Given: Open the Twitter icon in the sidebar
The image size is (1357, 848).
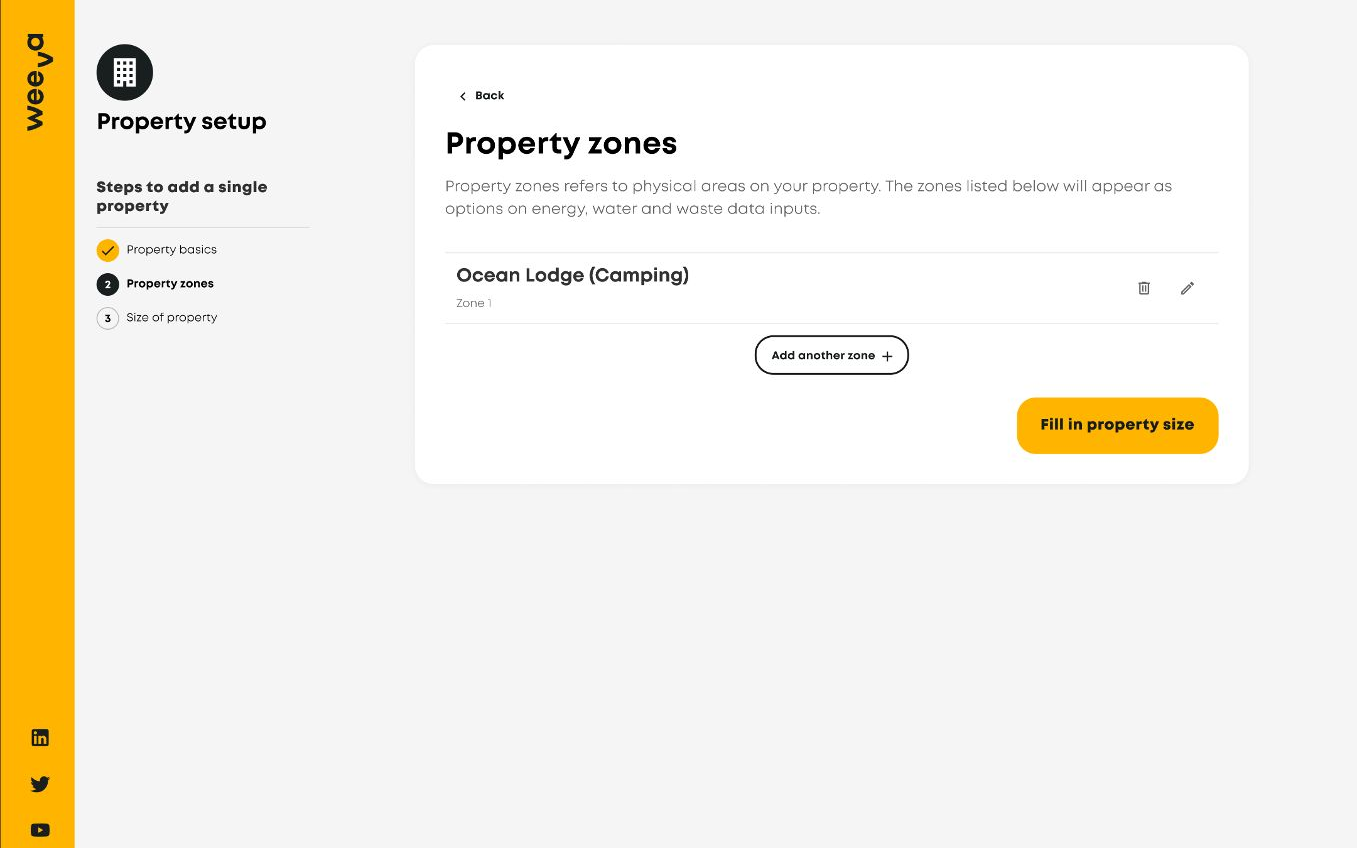Looking at the screenshot, I should 40,784.
